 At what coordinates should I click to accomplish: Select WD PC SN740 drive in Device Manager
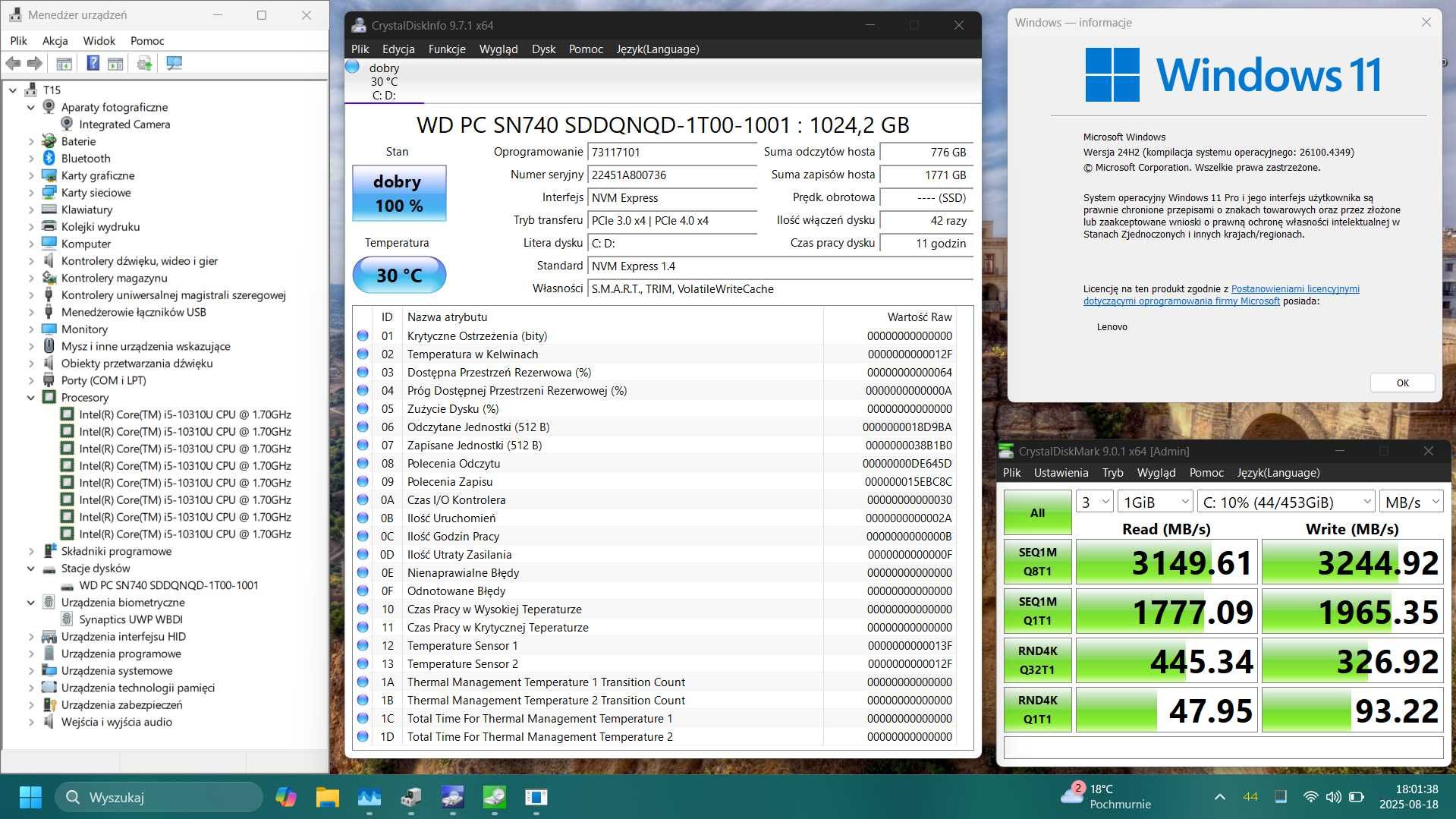168,585
